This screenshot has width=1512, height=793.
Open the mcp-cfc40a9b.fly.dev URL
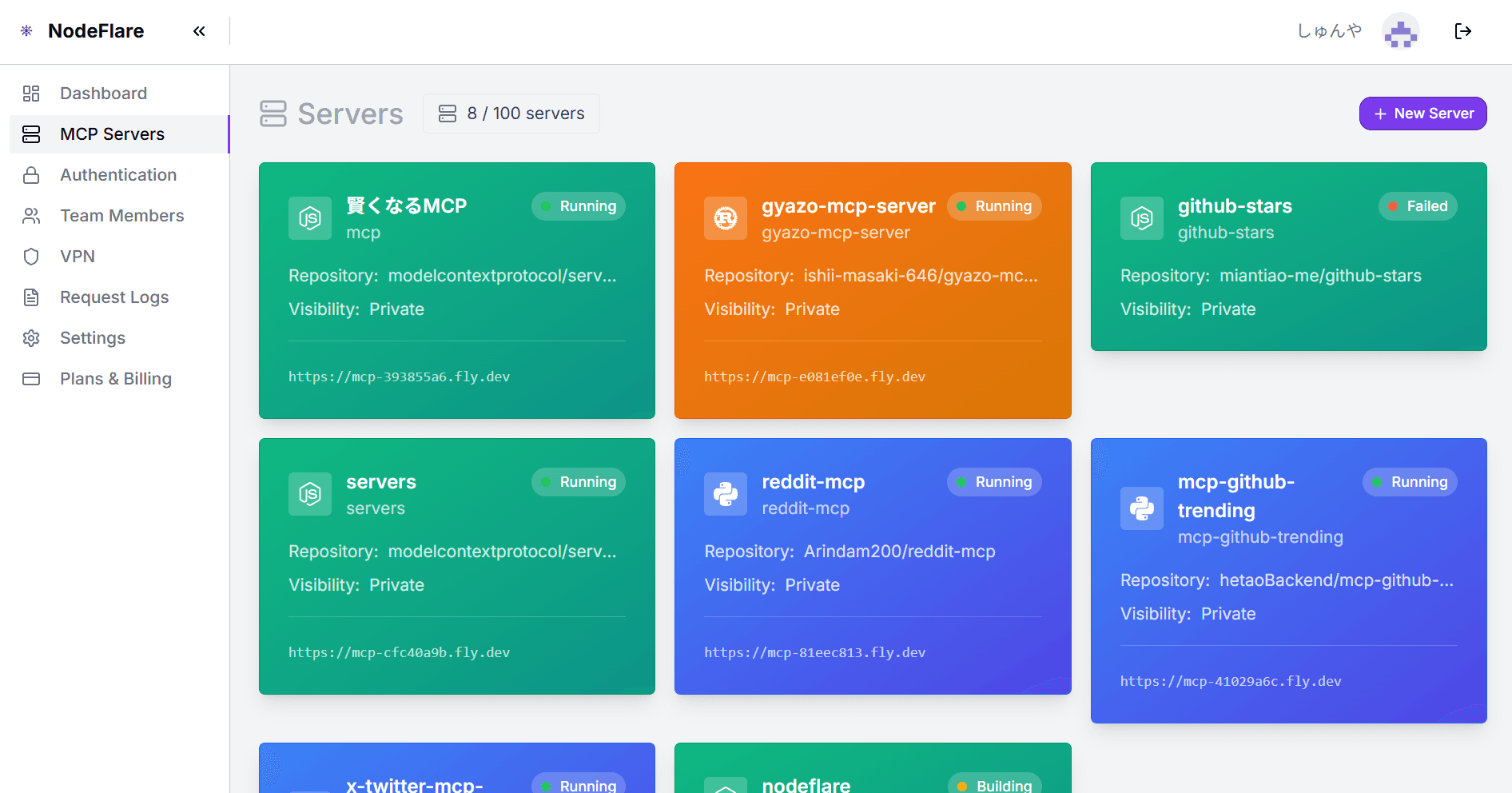(399, 652)
